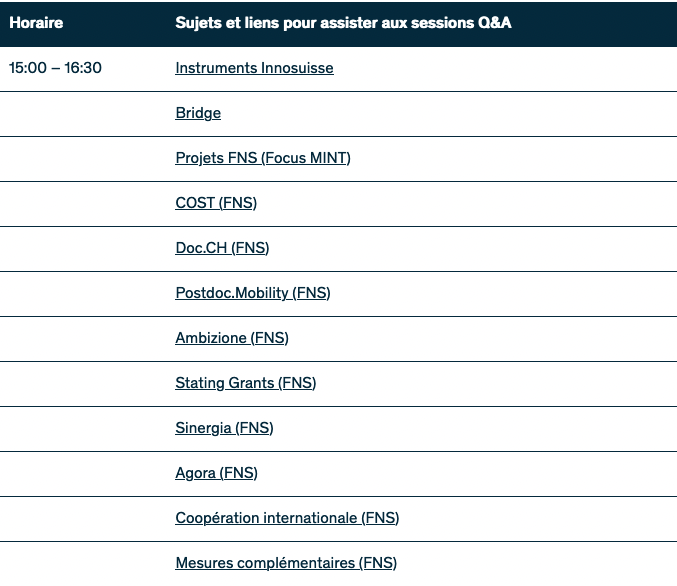The height and width of the screenshot is (586, 677).
Task: Click the Horaire column header
Action: [36, 23]
